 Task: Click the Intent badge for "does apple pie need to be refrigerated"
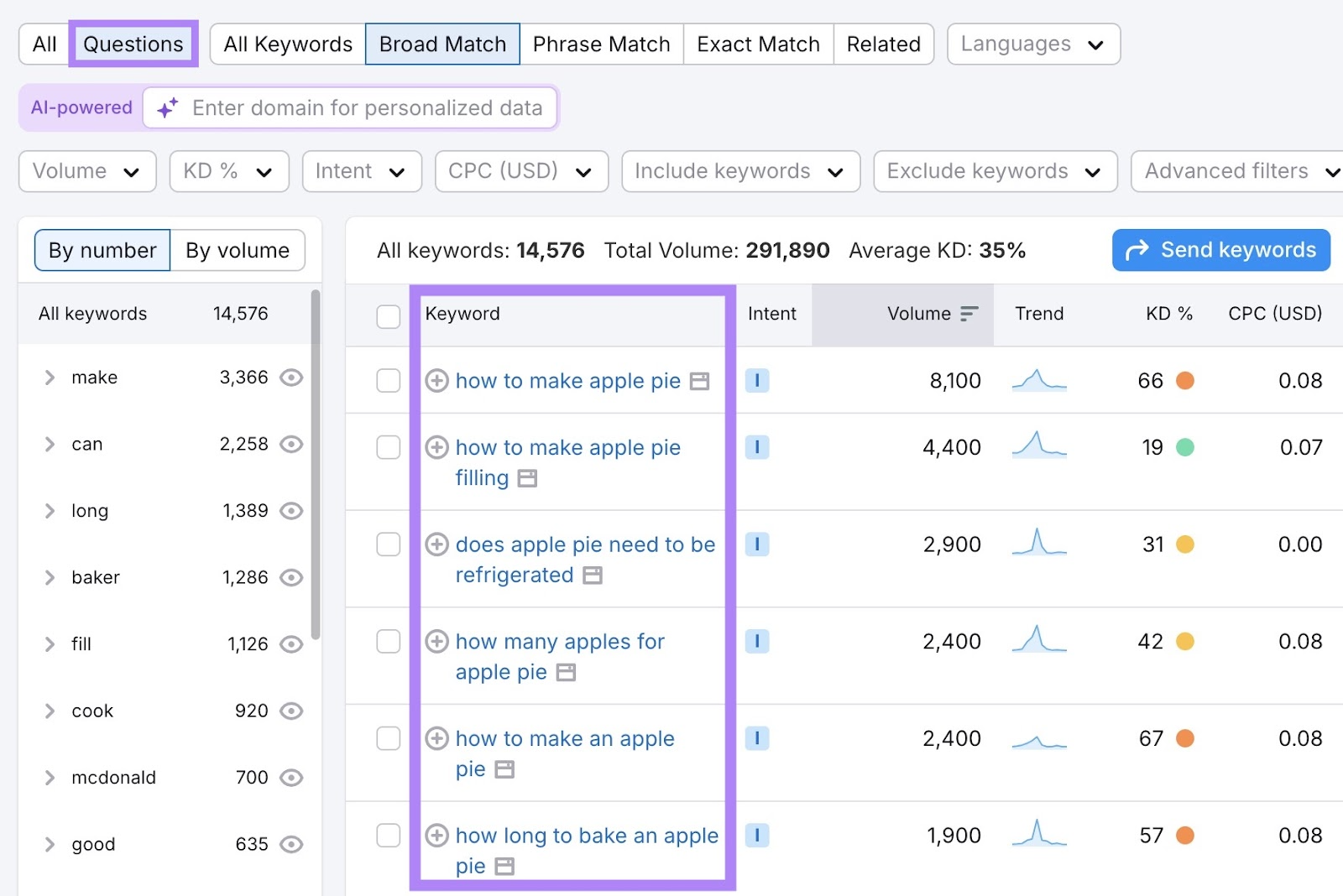757,544
